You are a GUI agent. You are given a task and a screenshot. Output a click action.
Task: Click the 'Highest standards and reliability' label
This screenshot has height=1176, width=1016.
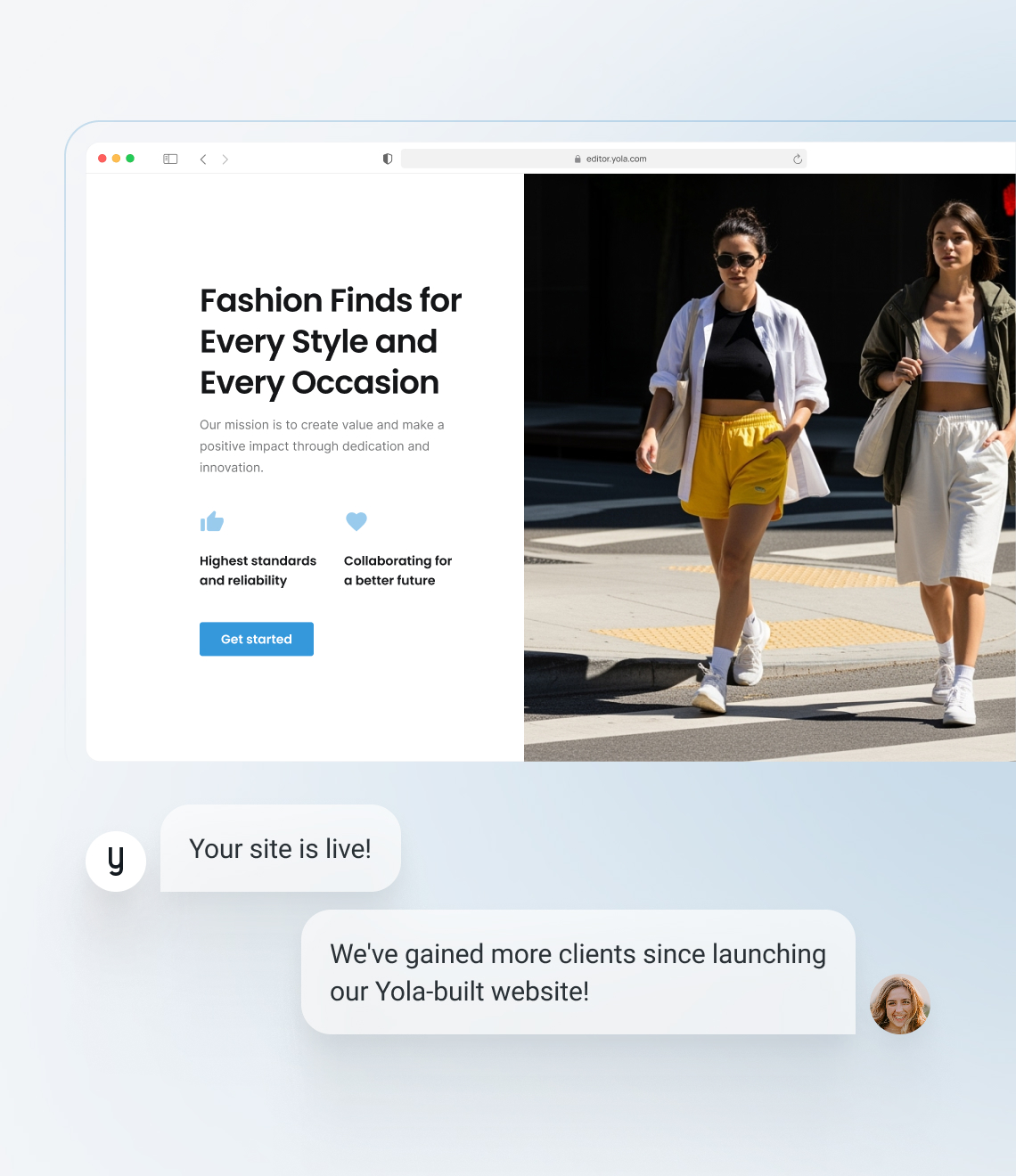258,570
